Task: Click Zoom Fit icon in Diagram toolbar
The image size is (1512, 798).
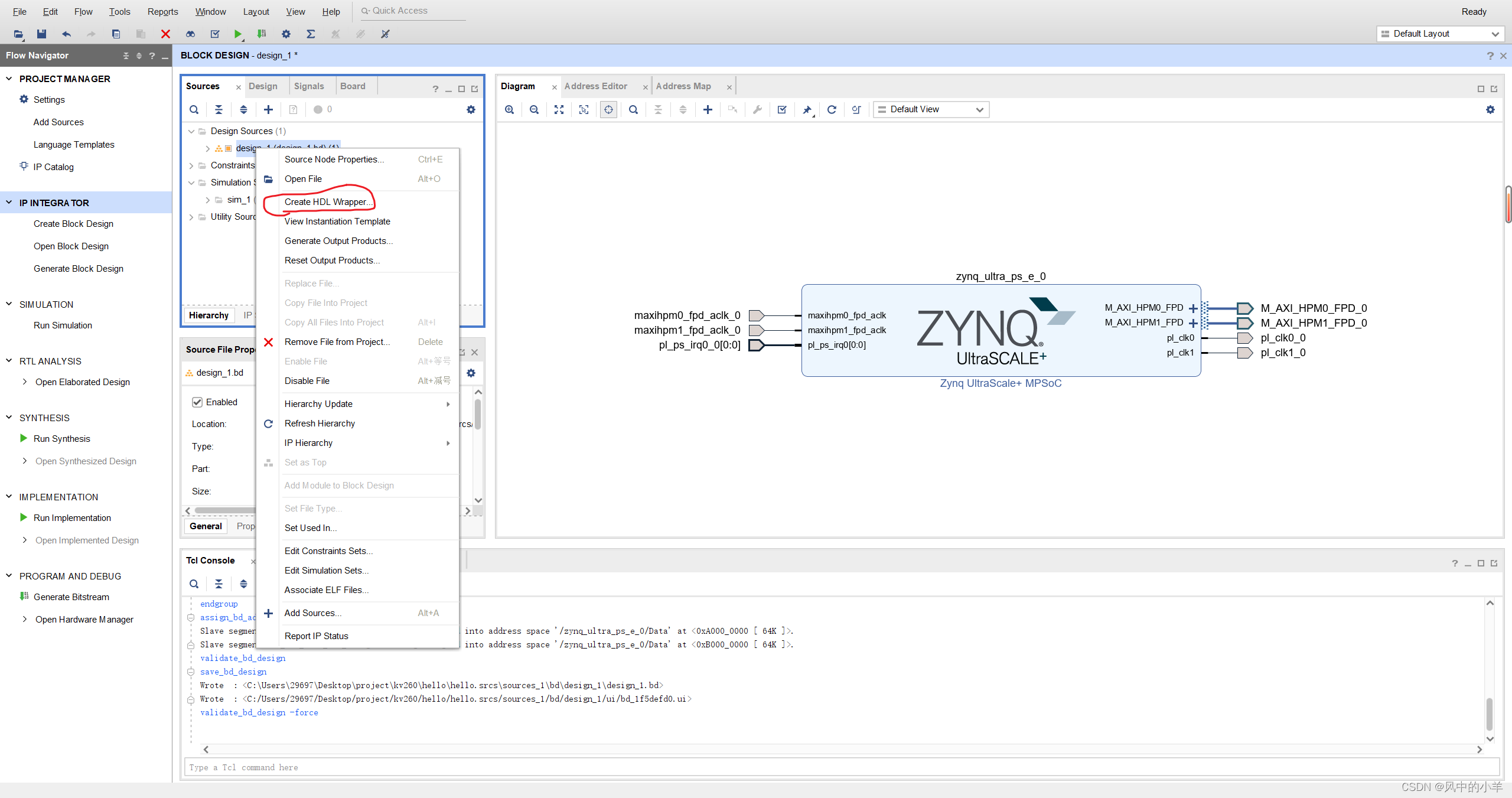Action: pos(559,109)
